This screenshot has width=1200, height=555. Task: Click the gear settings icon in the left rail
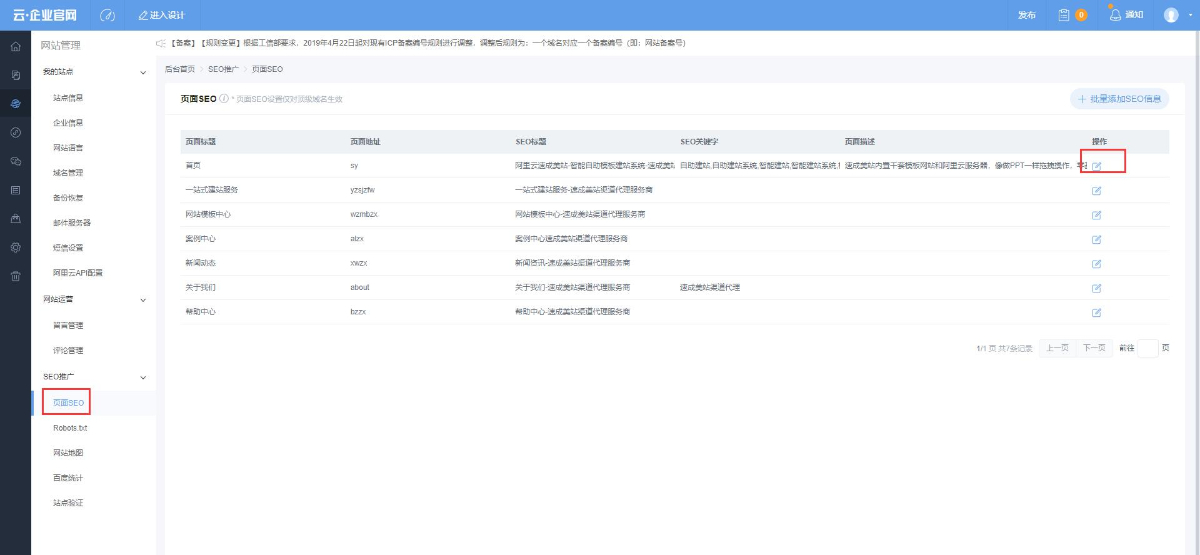point(15,247)
